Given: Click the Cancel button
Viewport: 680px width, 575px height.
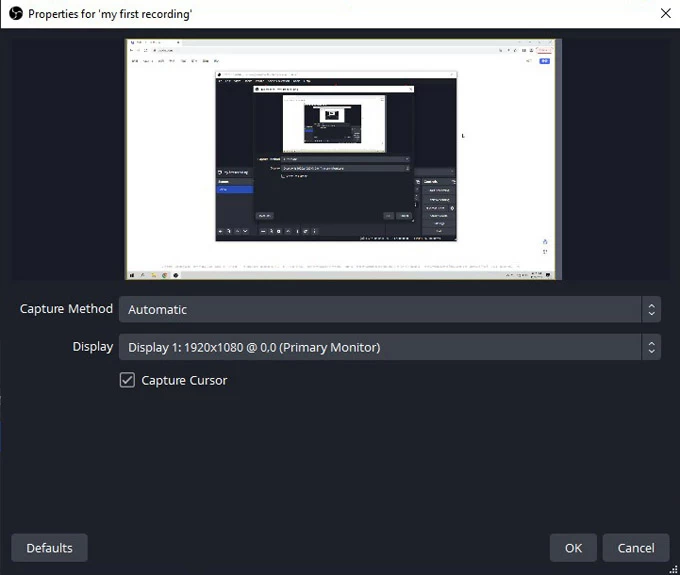Looking at the screenshot, I should [636, 548].
